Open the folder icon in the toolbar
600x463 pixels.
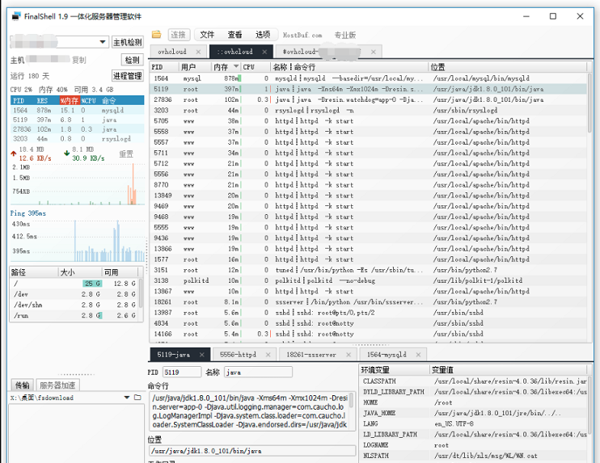pyautogui.click(x=156, y=34)
